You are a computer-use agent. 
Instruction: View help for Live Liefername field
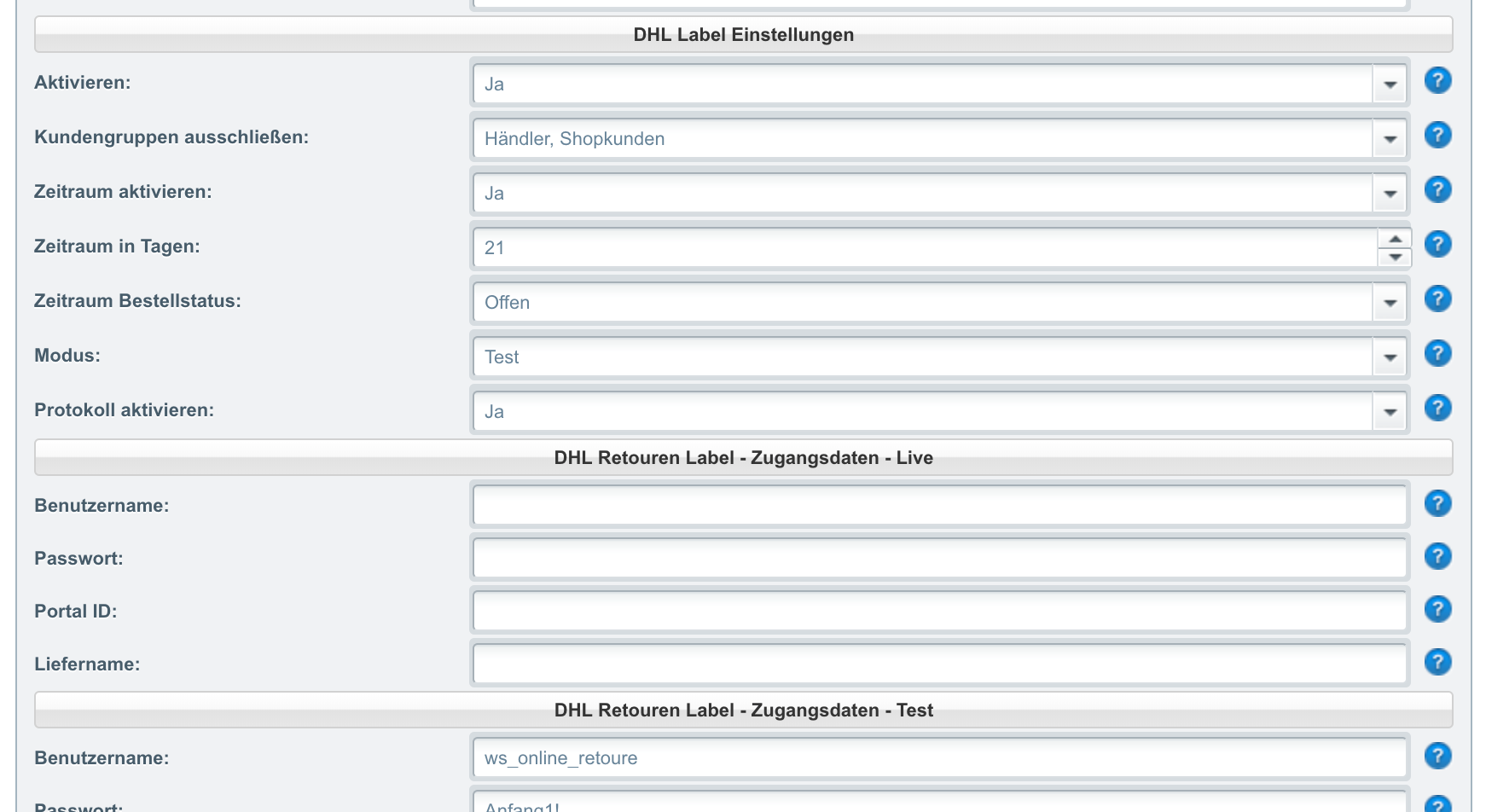click(x=1437, y=663)
